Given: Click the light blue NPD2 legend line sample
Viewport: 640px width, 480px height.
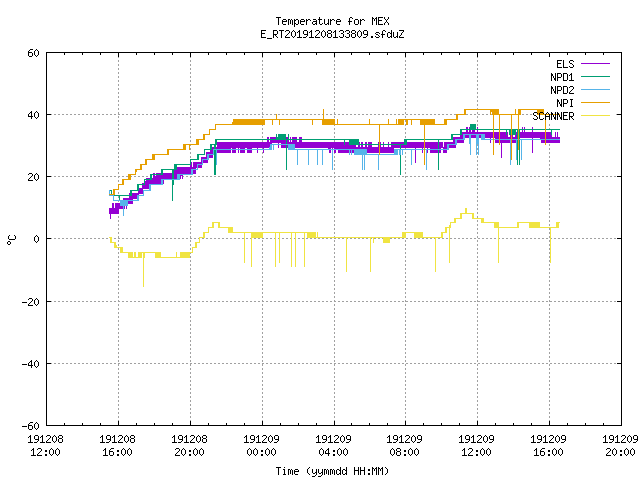Looking at the screenshot, I should coord(595,89).
